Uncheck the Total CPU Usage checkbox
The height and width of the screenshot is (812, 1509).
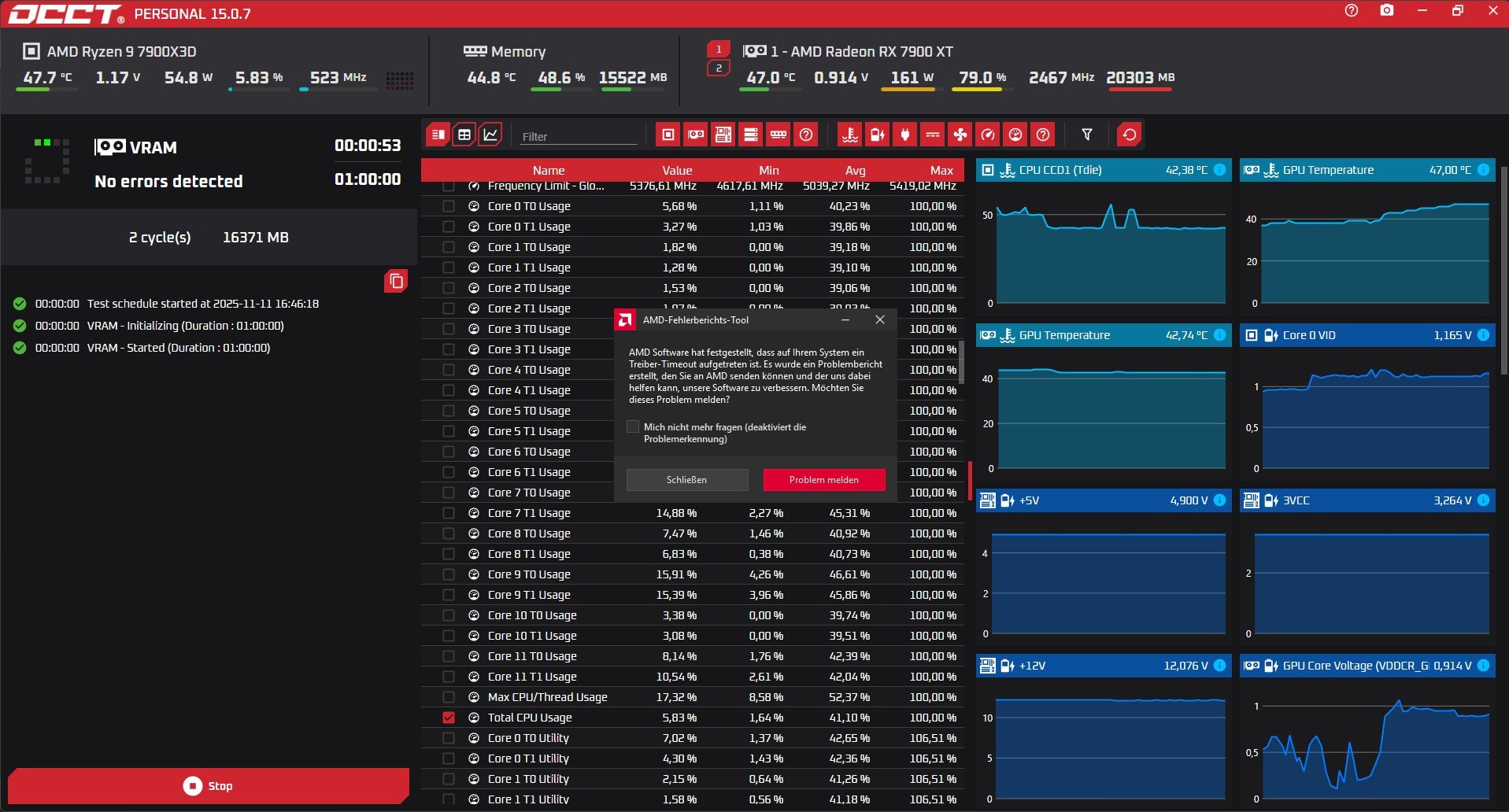coord(449,718)
